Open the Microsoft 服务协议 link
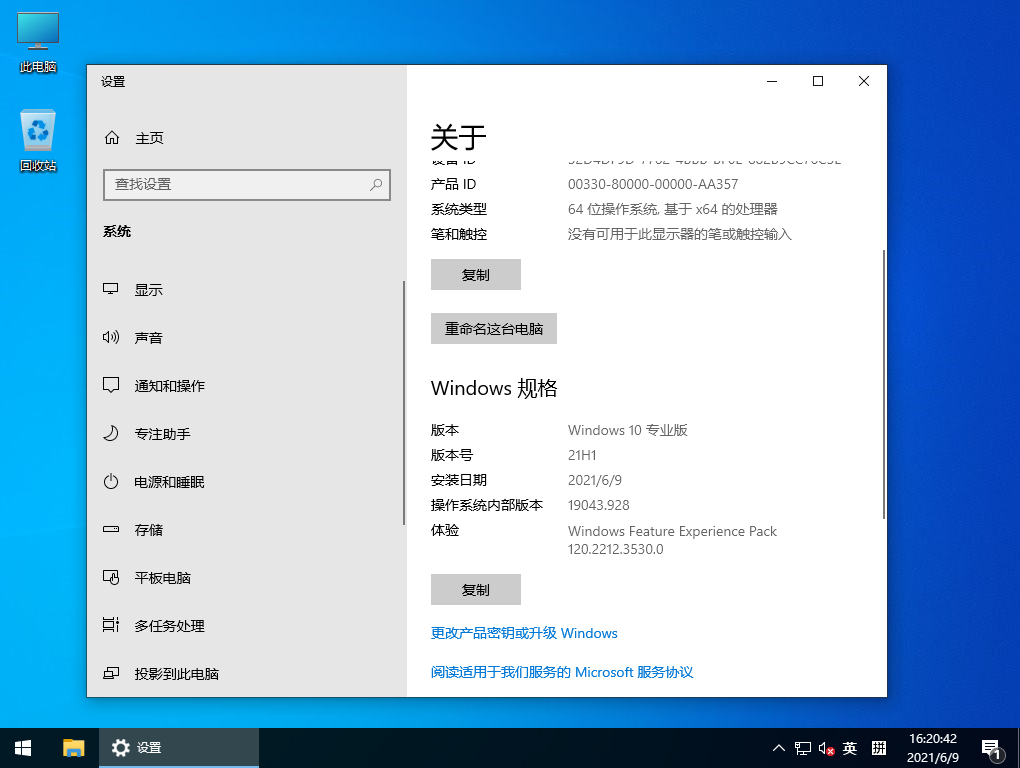Image resolution: width=1020 pixels, height=768 pixels. tap(562, 672)
